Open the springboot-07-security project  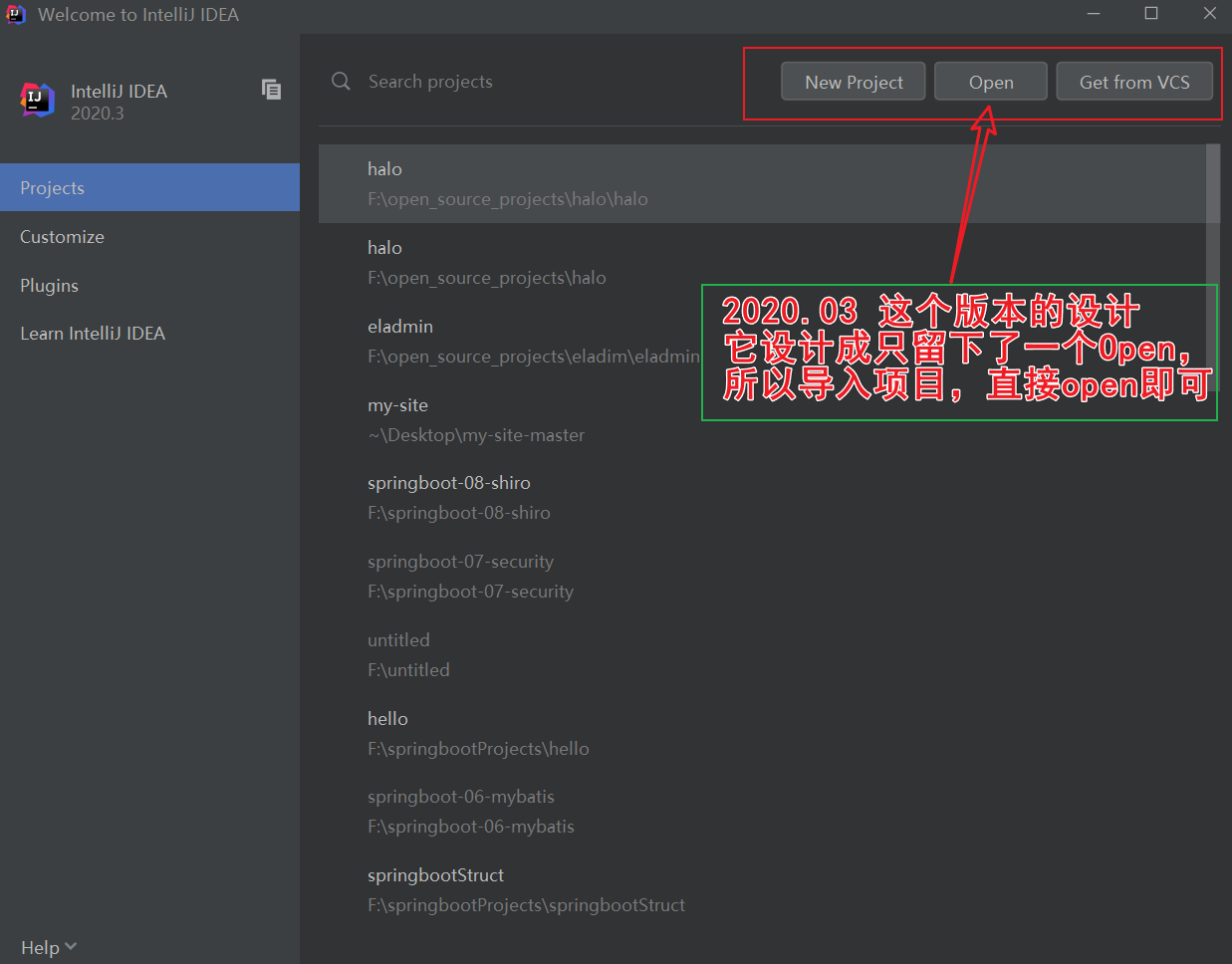coord(762,576)
